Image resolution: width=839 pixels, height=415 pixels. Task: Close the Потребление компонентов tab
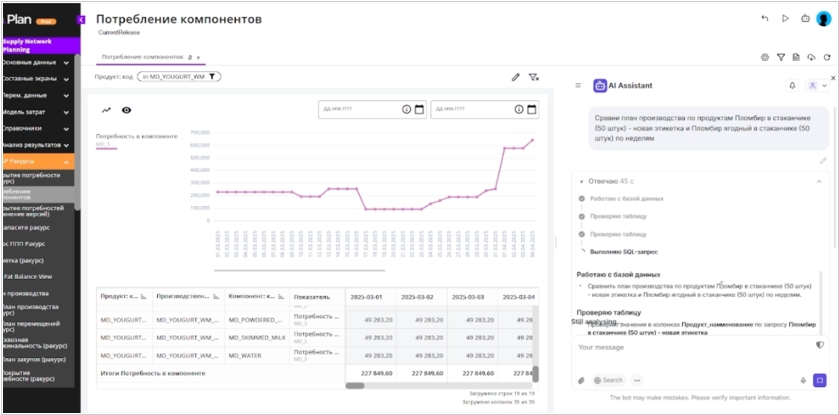pyautogui.click(x=198, y=57)
